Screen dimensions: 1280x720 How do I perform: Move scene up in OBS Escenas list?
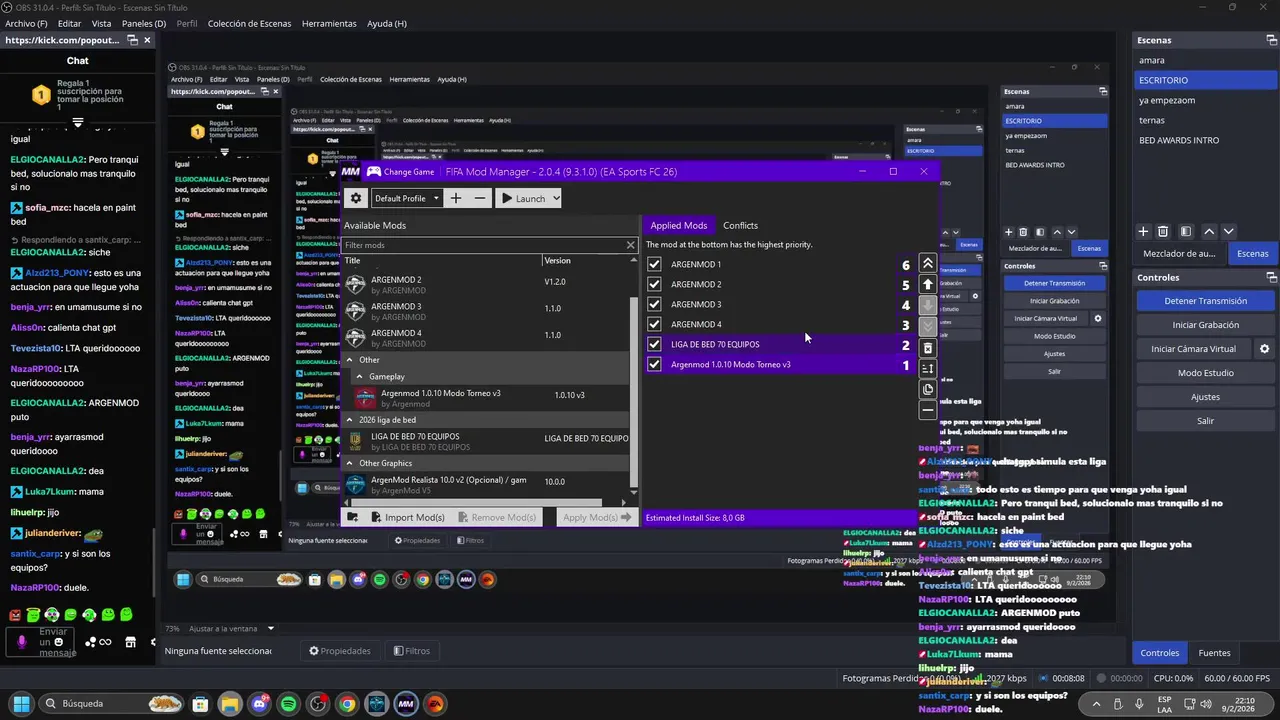(1209, 231)
